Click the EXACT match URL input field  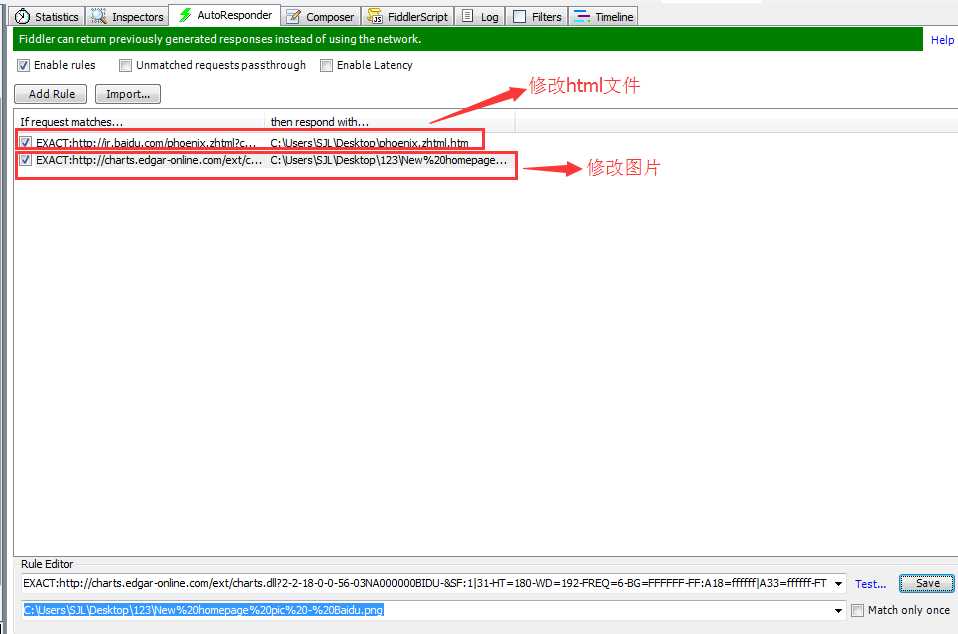pyautogui.click(x=426, y=583)
